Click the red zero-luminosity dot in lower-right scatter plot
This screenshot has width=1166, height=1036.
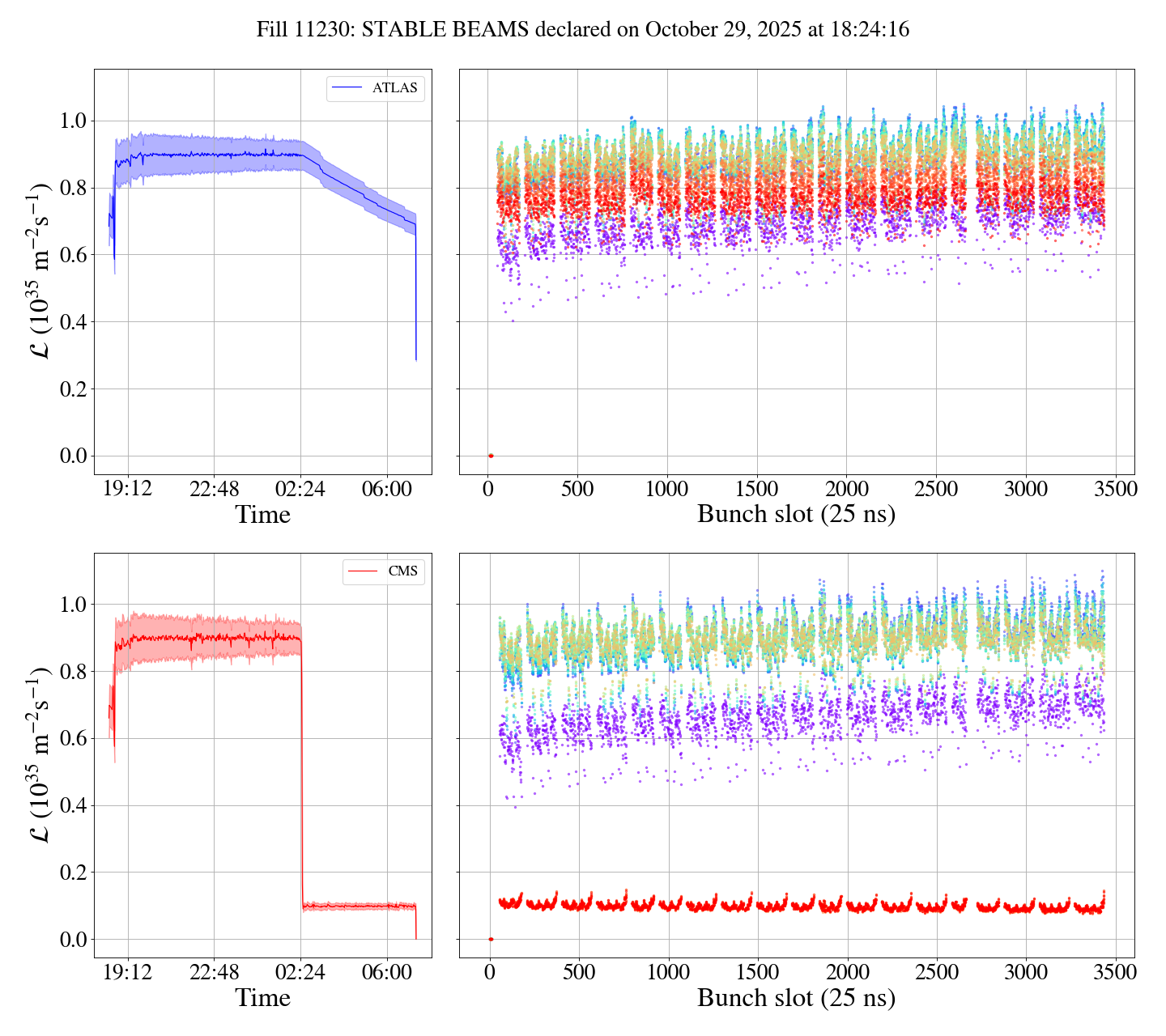click(491, 939)
